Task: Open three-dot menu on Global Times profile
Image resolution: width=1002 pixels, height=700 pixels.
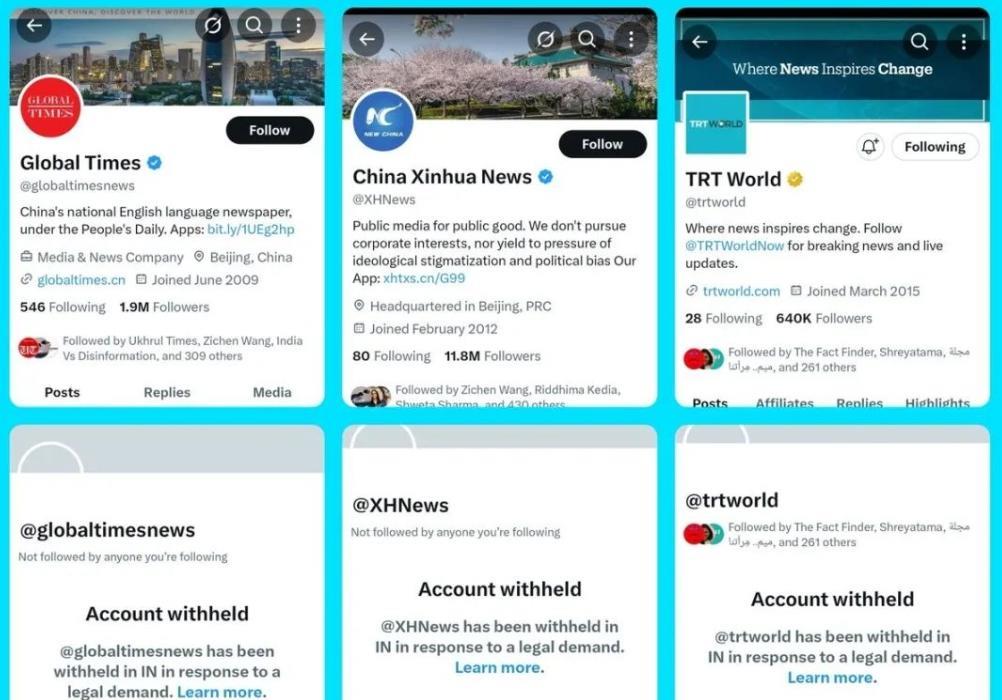Action: click(x=298, y=26)
